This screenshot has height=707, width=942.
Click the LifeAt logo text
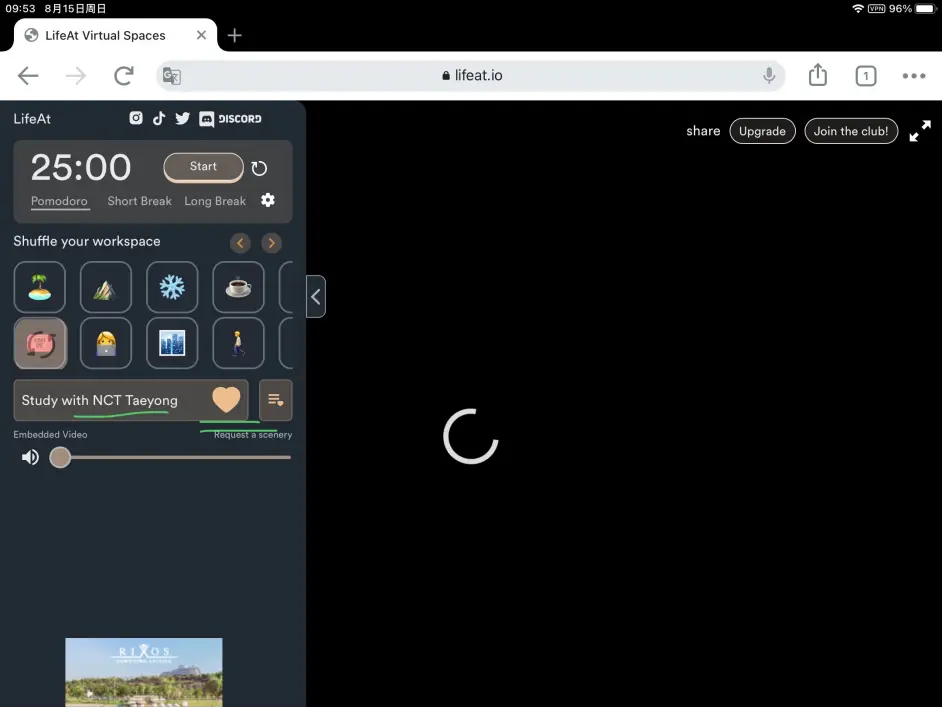click(x=32, y=119)
